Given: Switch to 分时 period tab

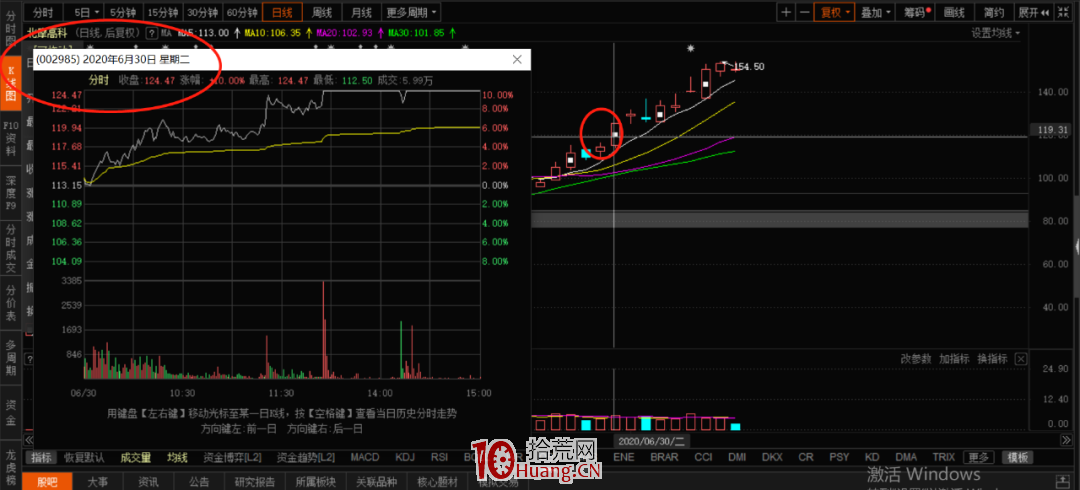Looking at the screenshot, I should 43,12.
